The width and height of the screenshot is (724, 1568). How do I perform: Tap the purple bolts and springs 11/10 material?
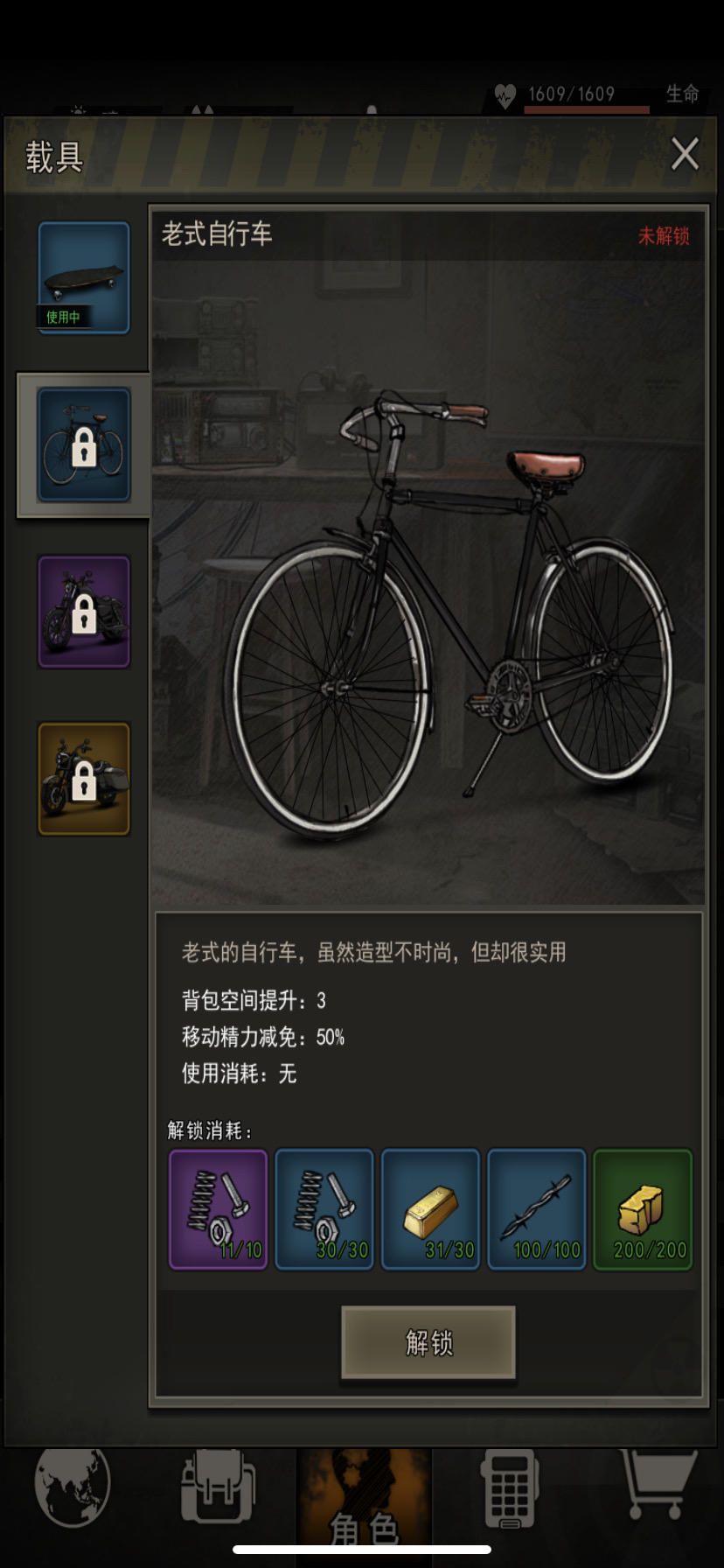[x=218, y=1209]
